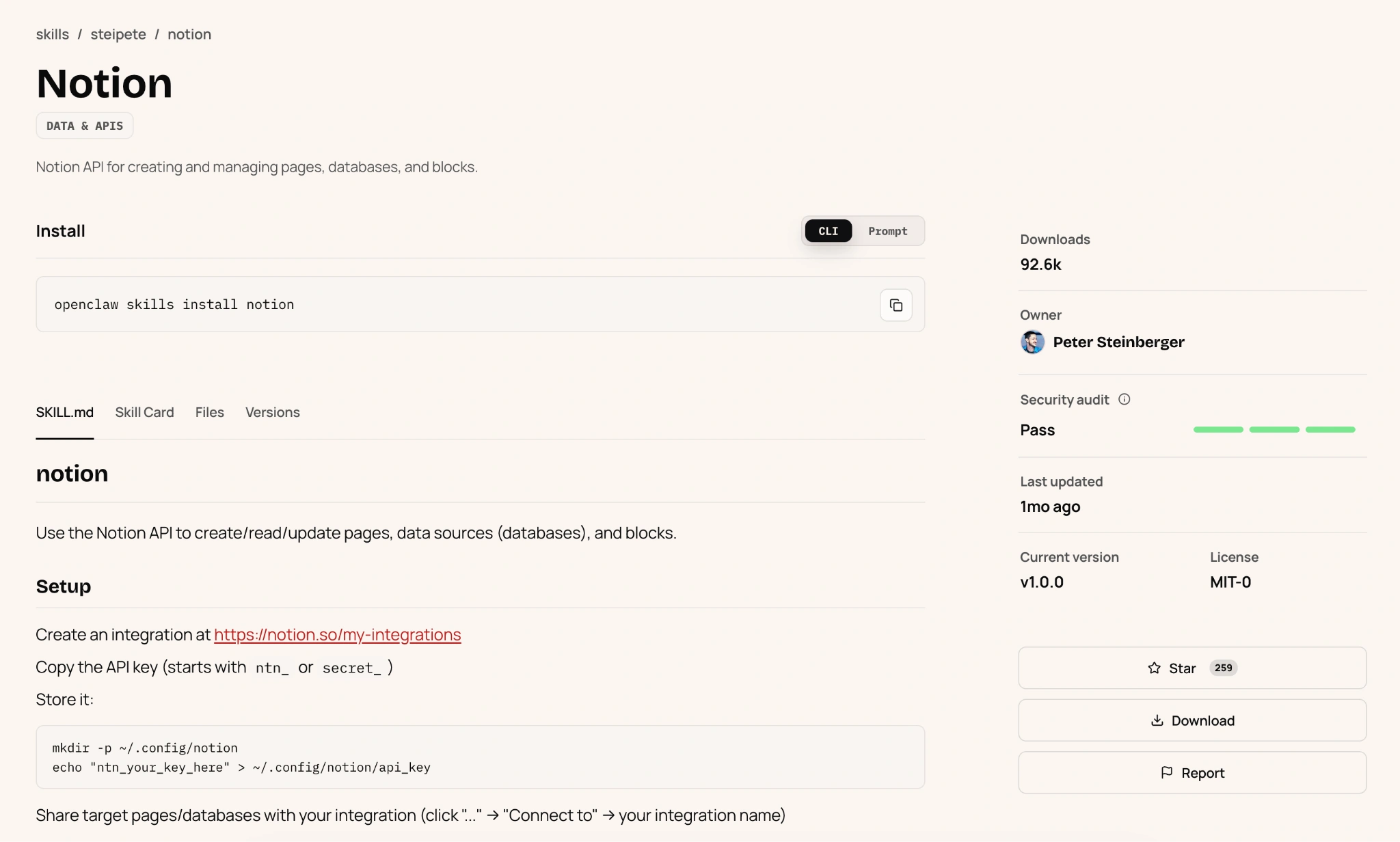1400x842 pixels.
Task: Click the lowercase notion heading under SKILL.md
Action: [x=72, y=474]
